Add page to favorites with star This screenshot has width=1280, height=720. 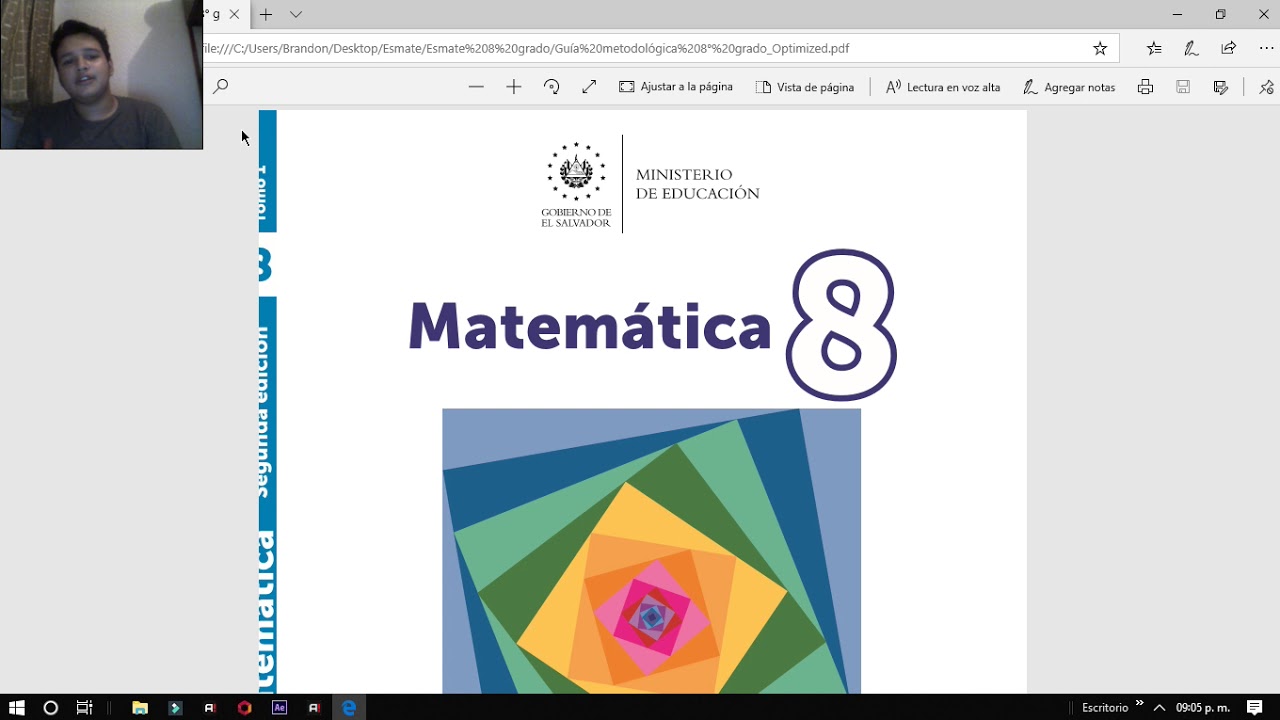tap(1100, 48)
